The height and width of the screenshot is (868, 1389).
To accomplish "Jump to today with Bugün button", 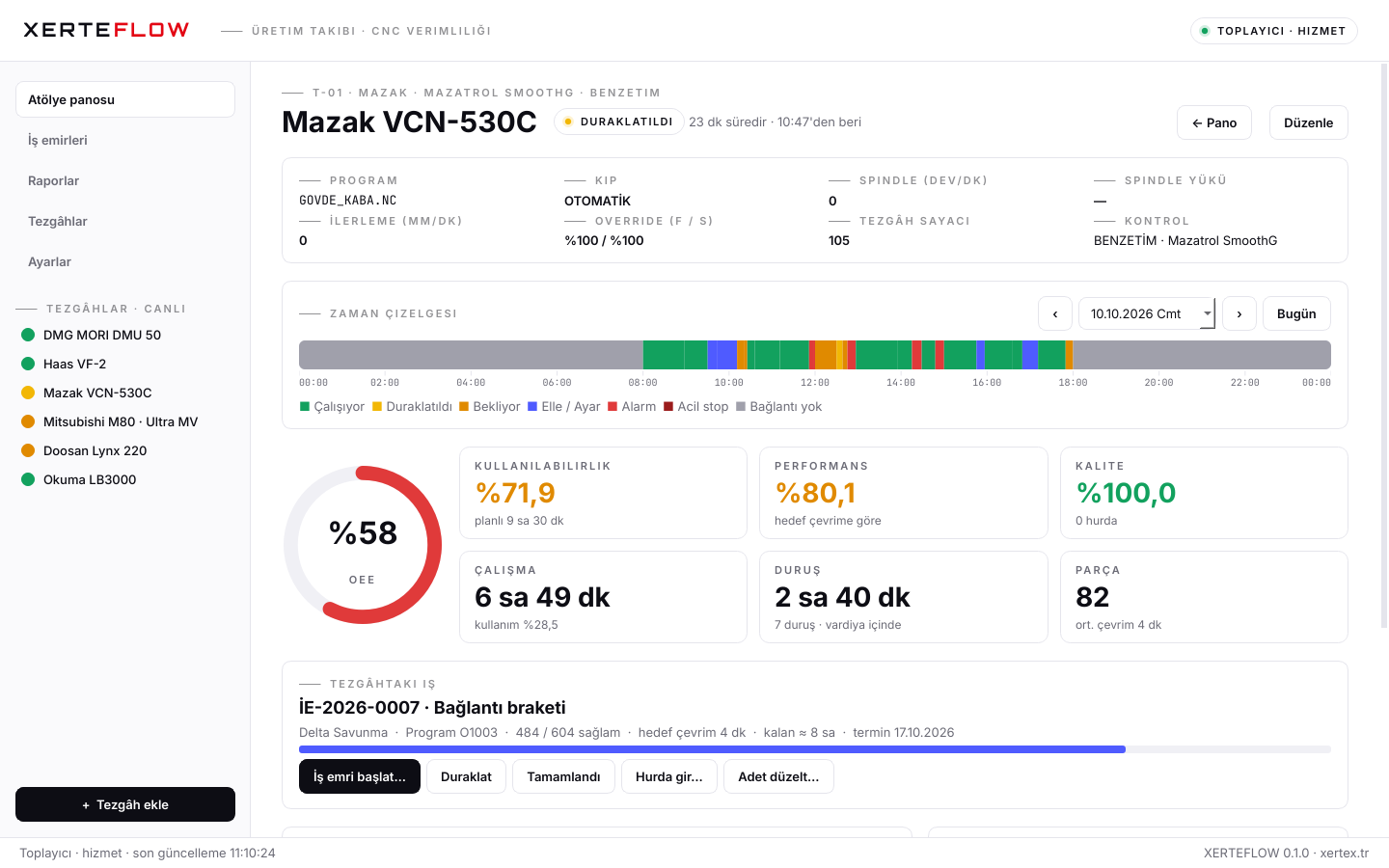I will [x=1296, y=313].
